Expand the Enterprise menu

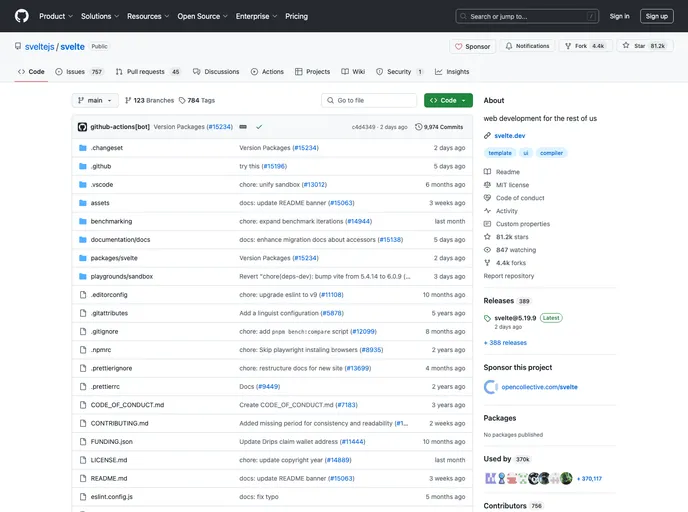click(x=256, y=16)
